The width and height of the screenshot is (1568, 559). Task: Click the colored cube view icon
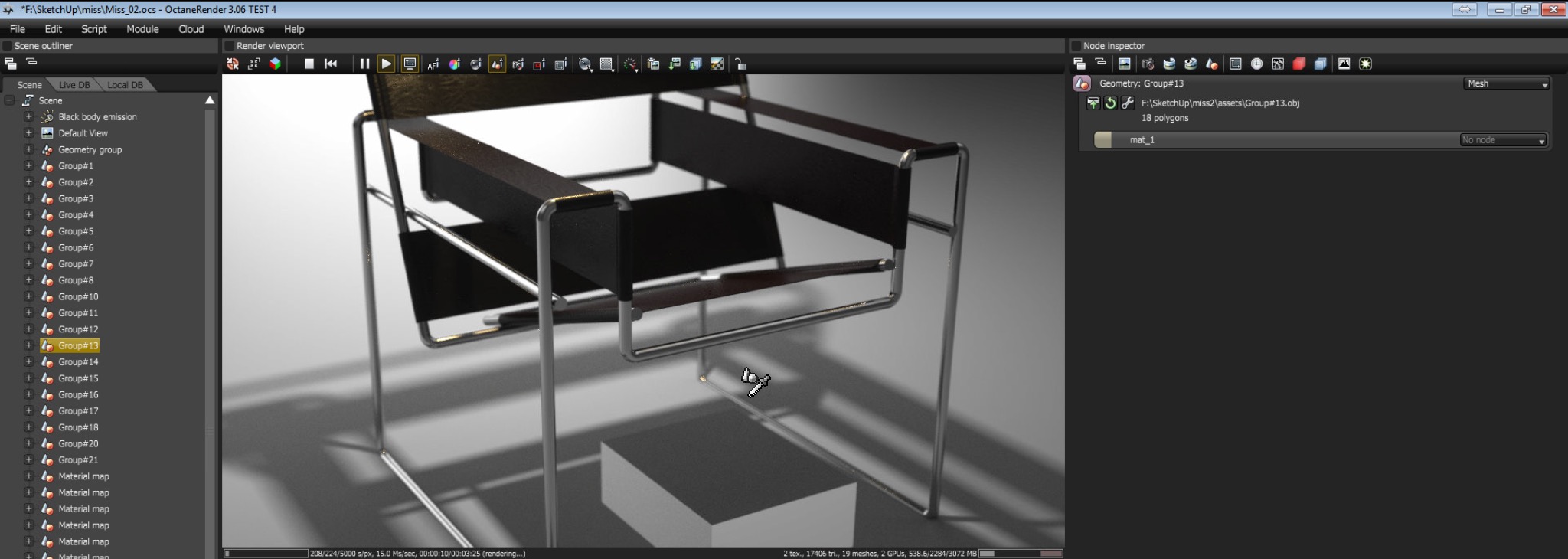coord(276,64)
